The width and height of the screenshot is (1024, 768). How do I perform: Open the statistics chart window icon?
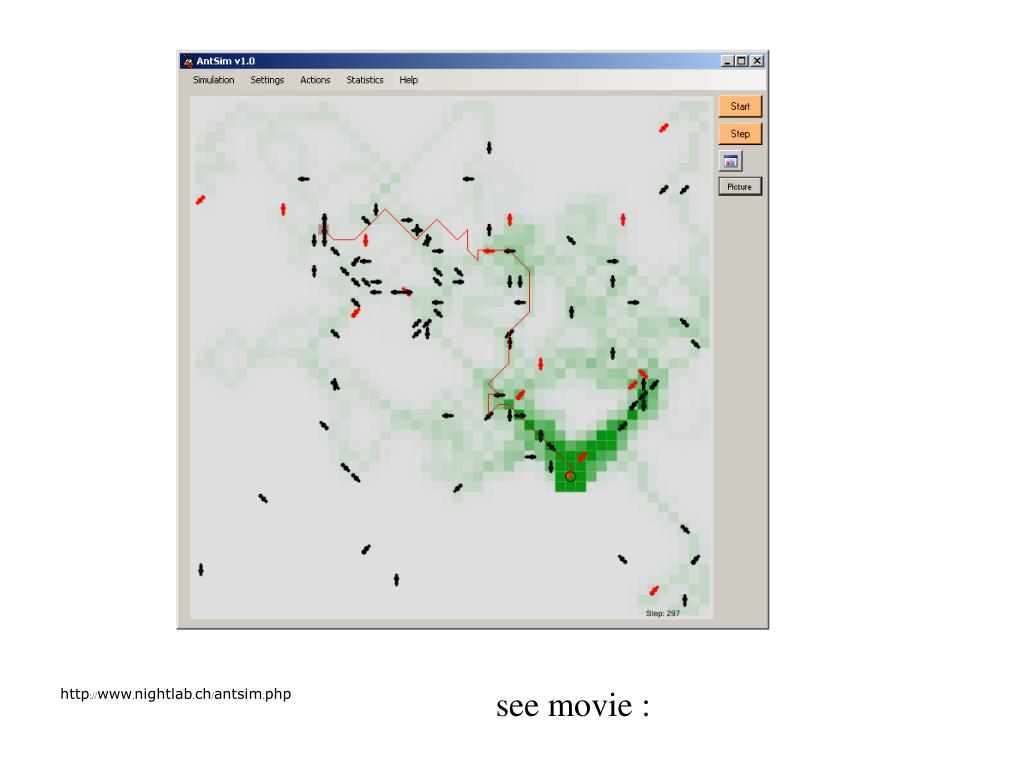click(x=731, y=161)
